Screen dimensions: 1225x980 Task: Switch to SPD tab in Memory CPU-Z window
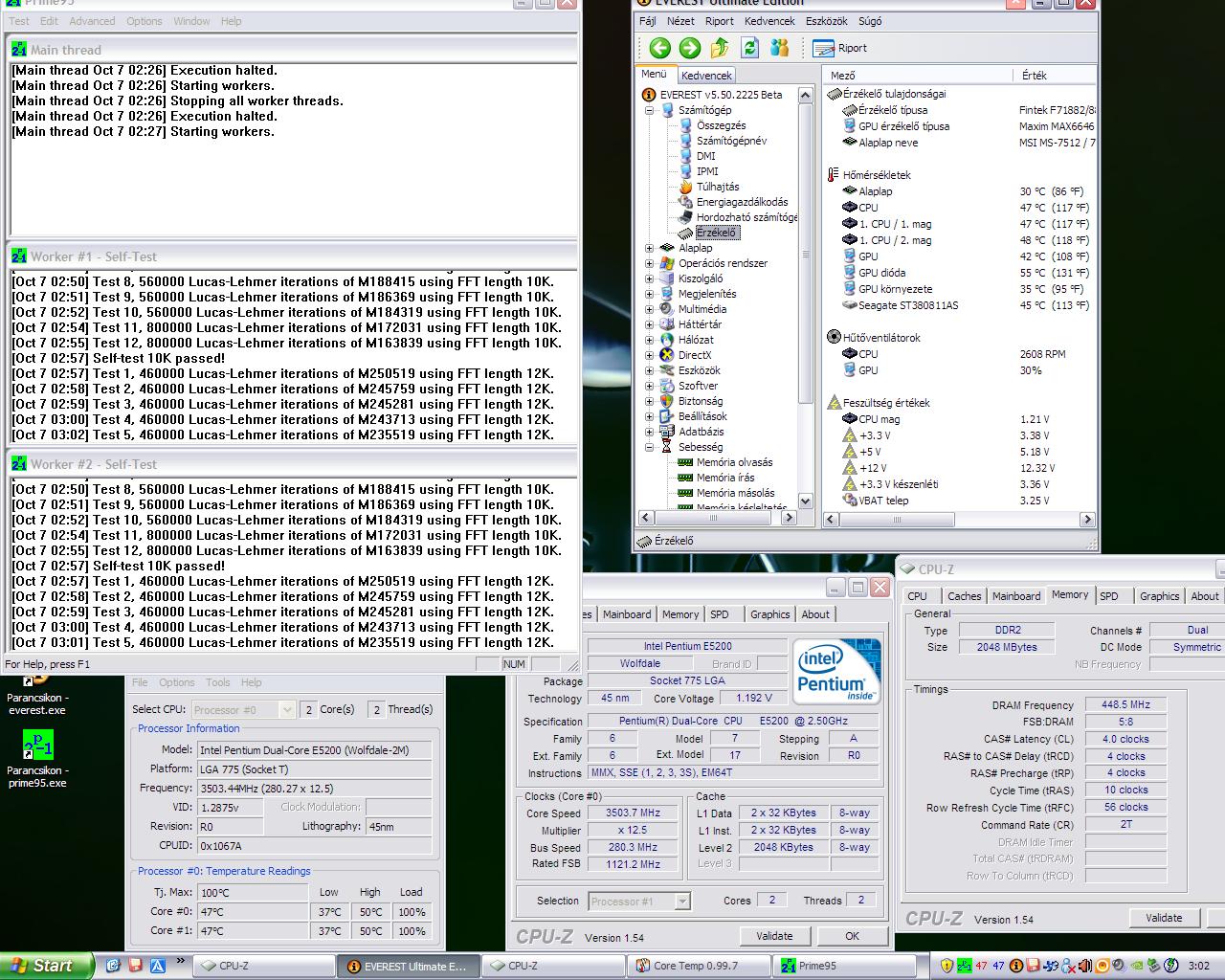tap(1109, 596)
